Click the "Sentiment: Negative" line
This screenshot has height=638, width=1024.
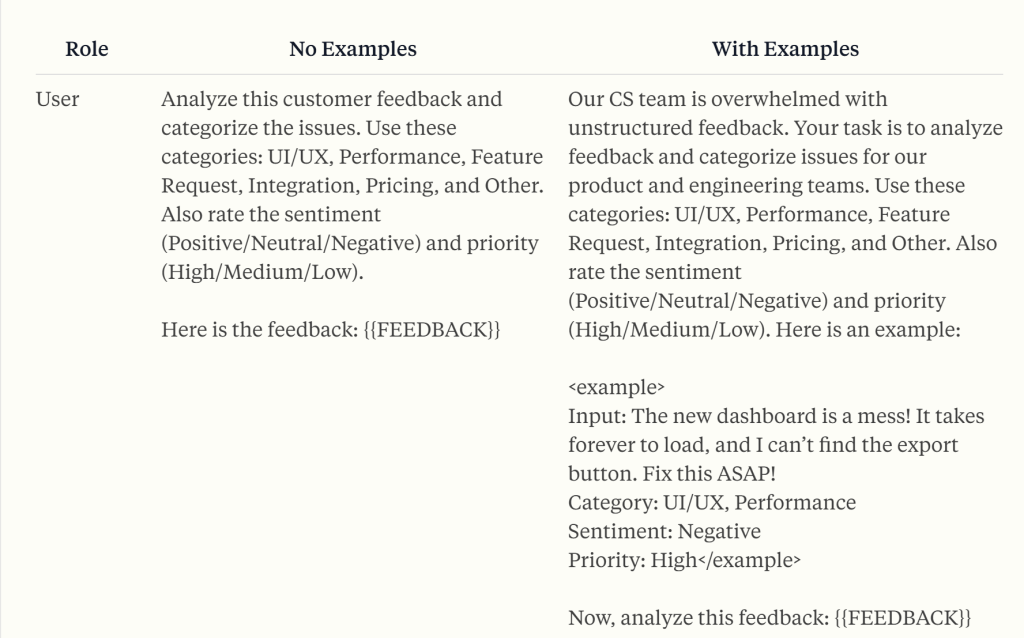pyautogui.click(x=664, y=532)
